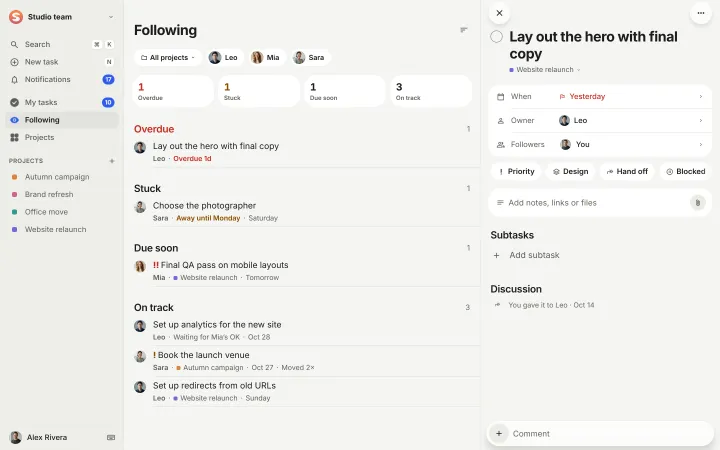The width and height of the screenshot is (720, 450).
Task: Open My tasks in the sidebar
Action: (x=62, y=102)
